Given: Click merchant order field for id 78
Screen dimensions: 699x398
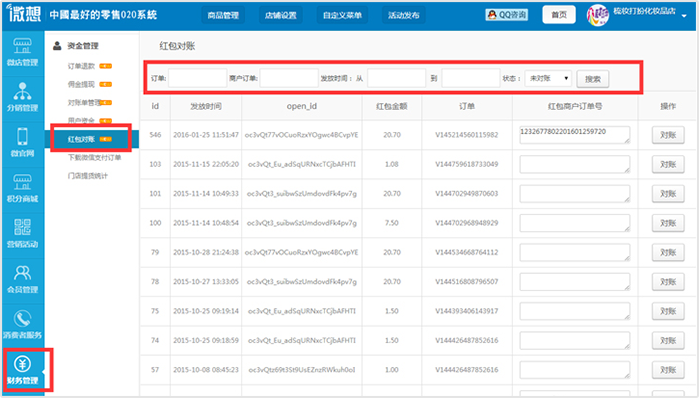Looking at the screenshot, I should tap(575, 282).
